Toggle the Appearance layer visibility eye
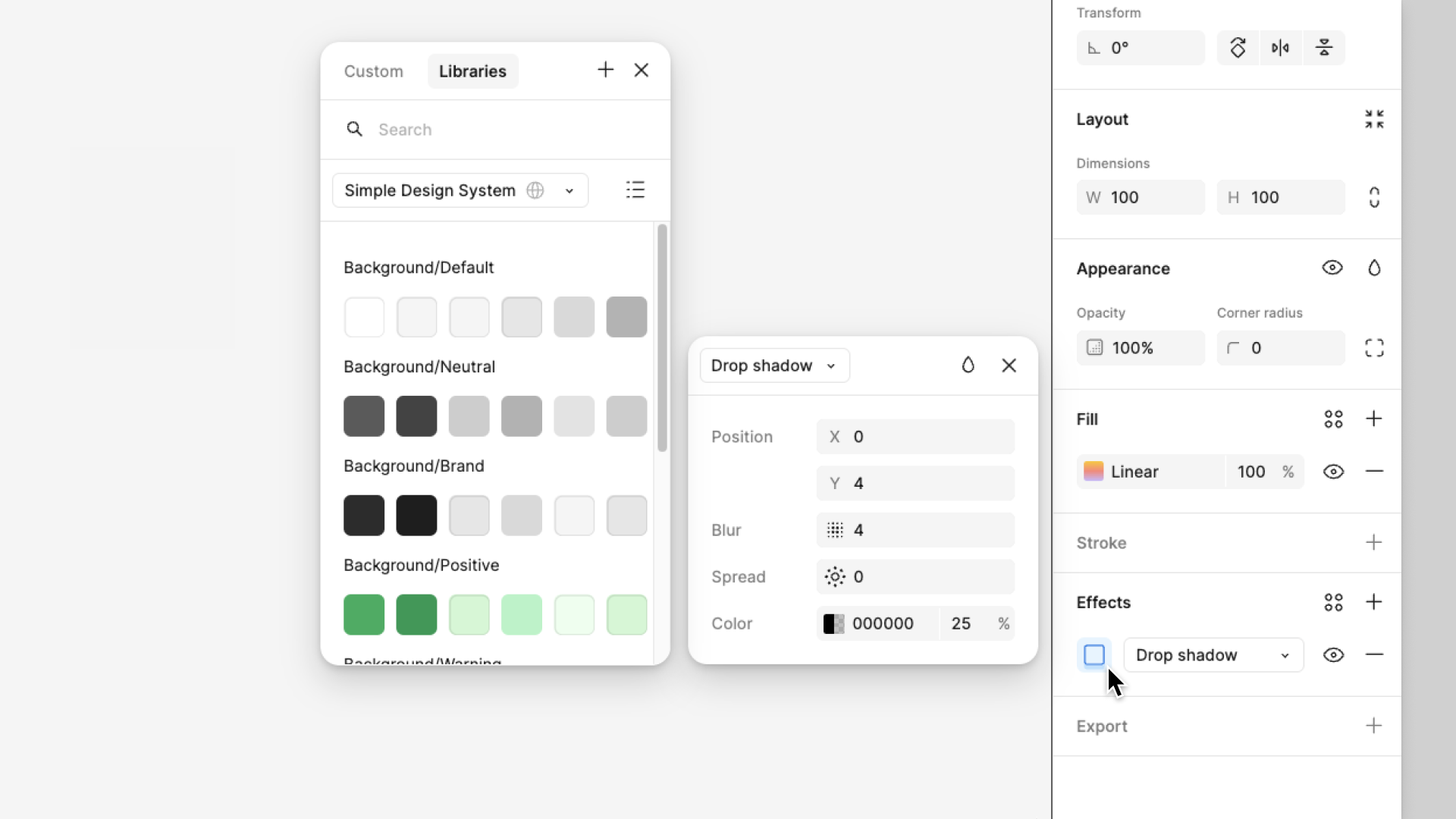The width and height of the screenshot is (1456, 819). [1332, 268]
